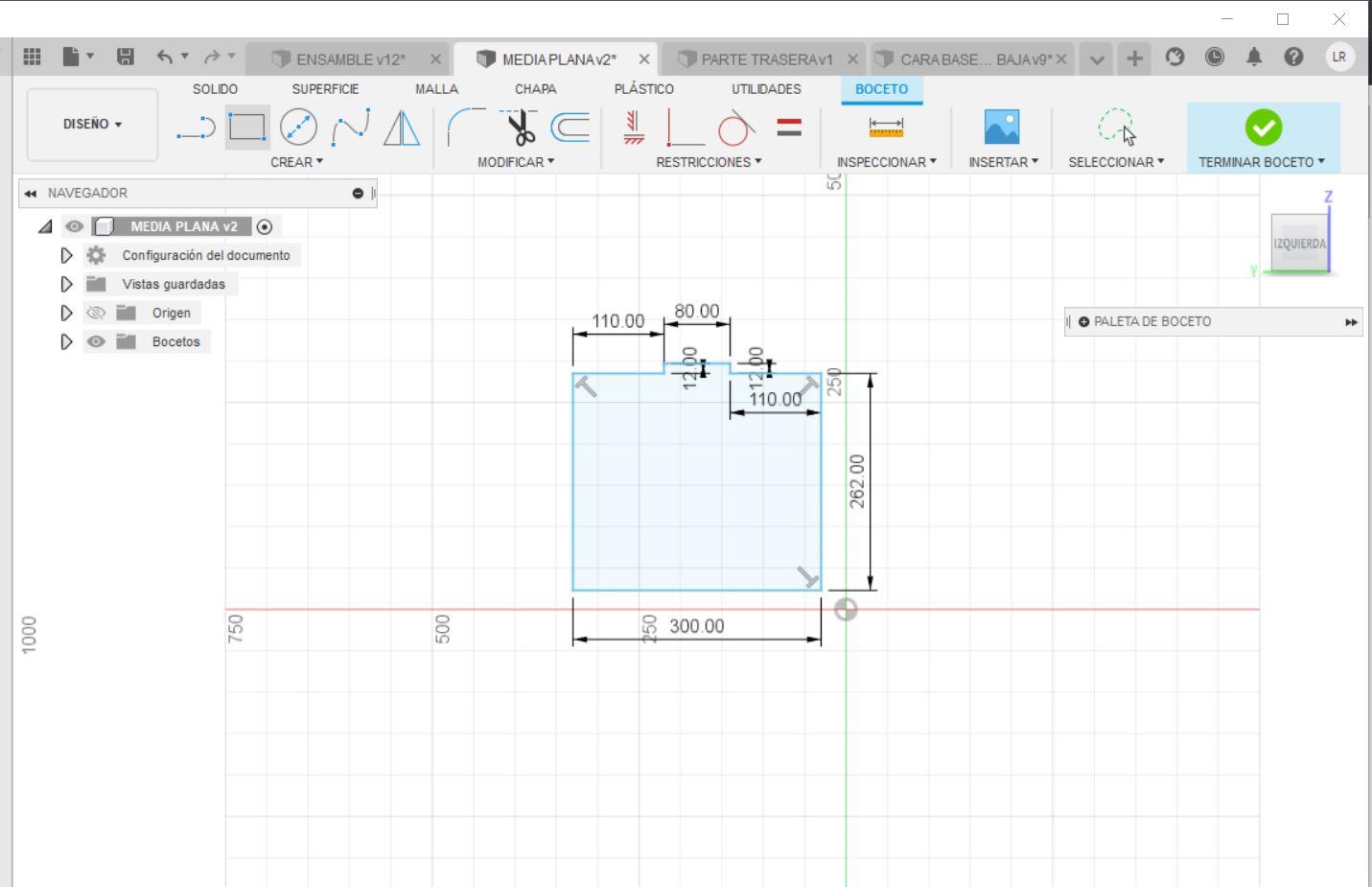Show the hidden Origen folder

point(96,313)
